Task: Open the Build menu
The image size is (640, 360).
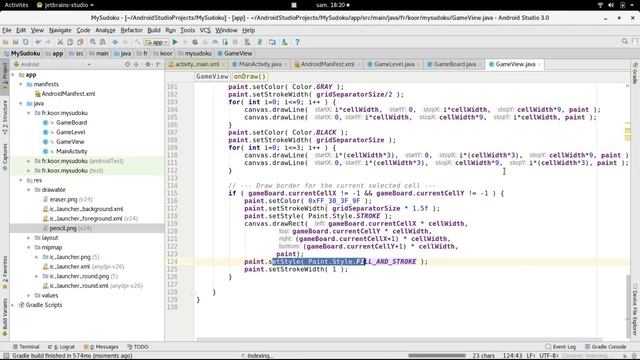Action: [x=154, y=30]
